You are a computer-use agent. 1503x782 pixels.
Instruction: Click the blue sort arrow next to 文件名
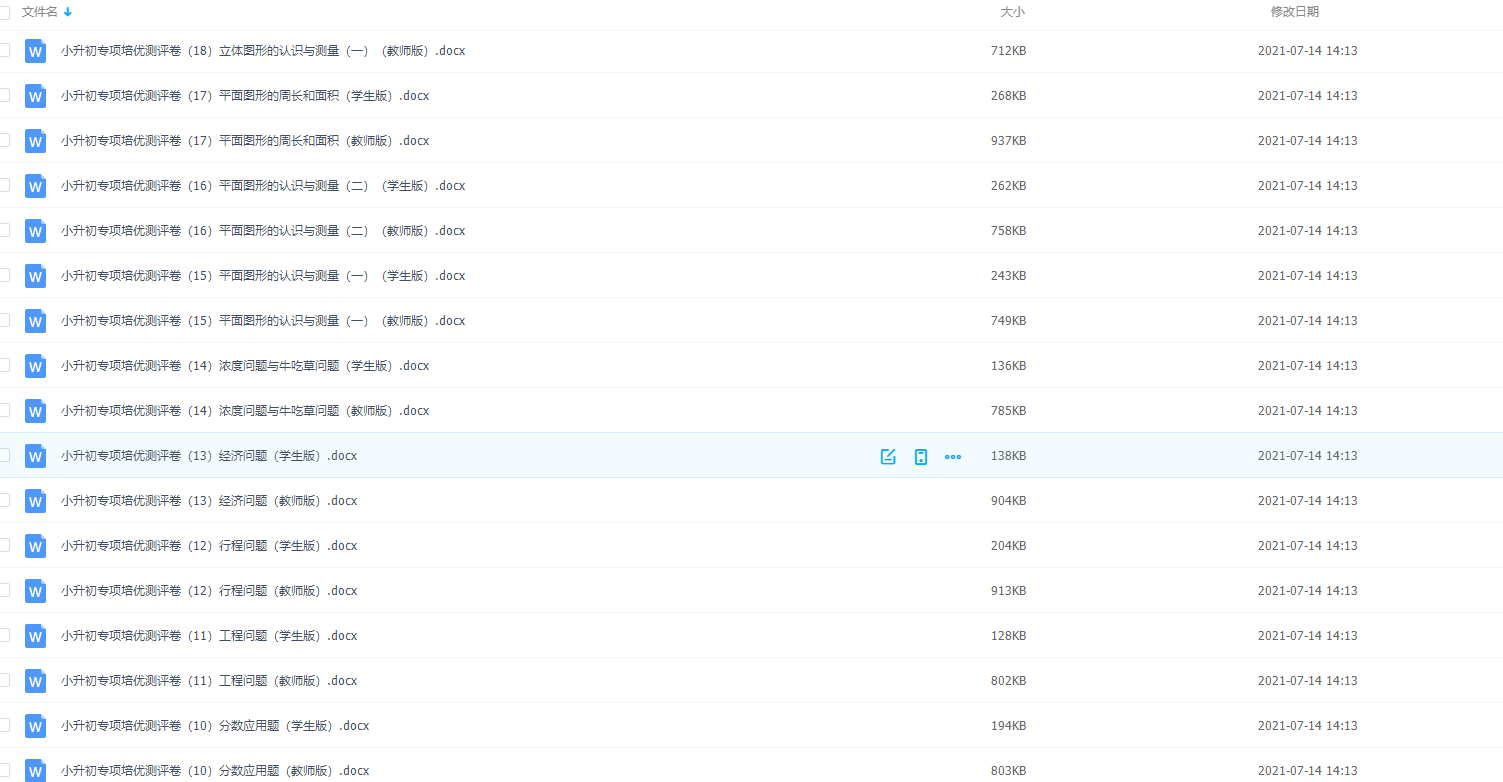click(68, 12)
